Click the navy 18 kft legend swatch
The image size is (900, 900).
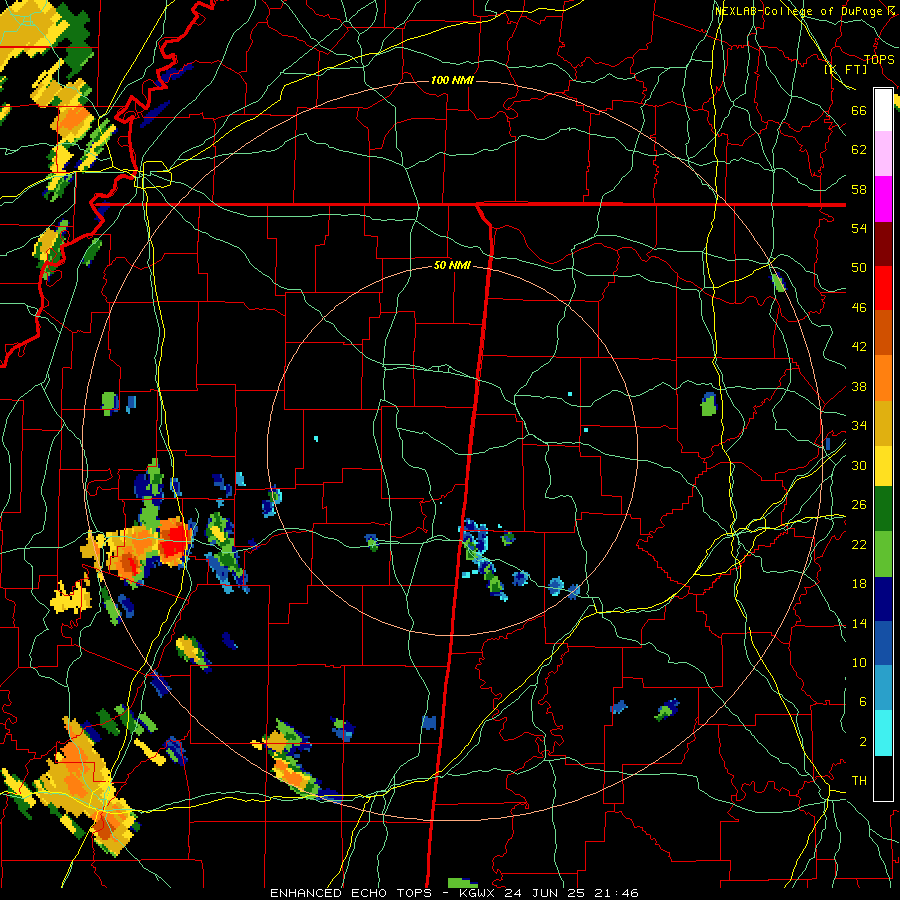(883, 599)
